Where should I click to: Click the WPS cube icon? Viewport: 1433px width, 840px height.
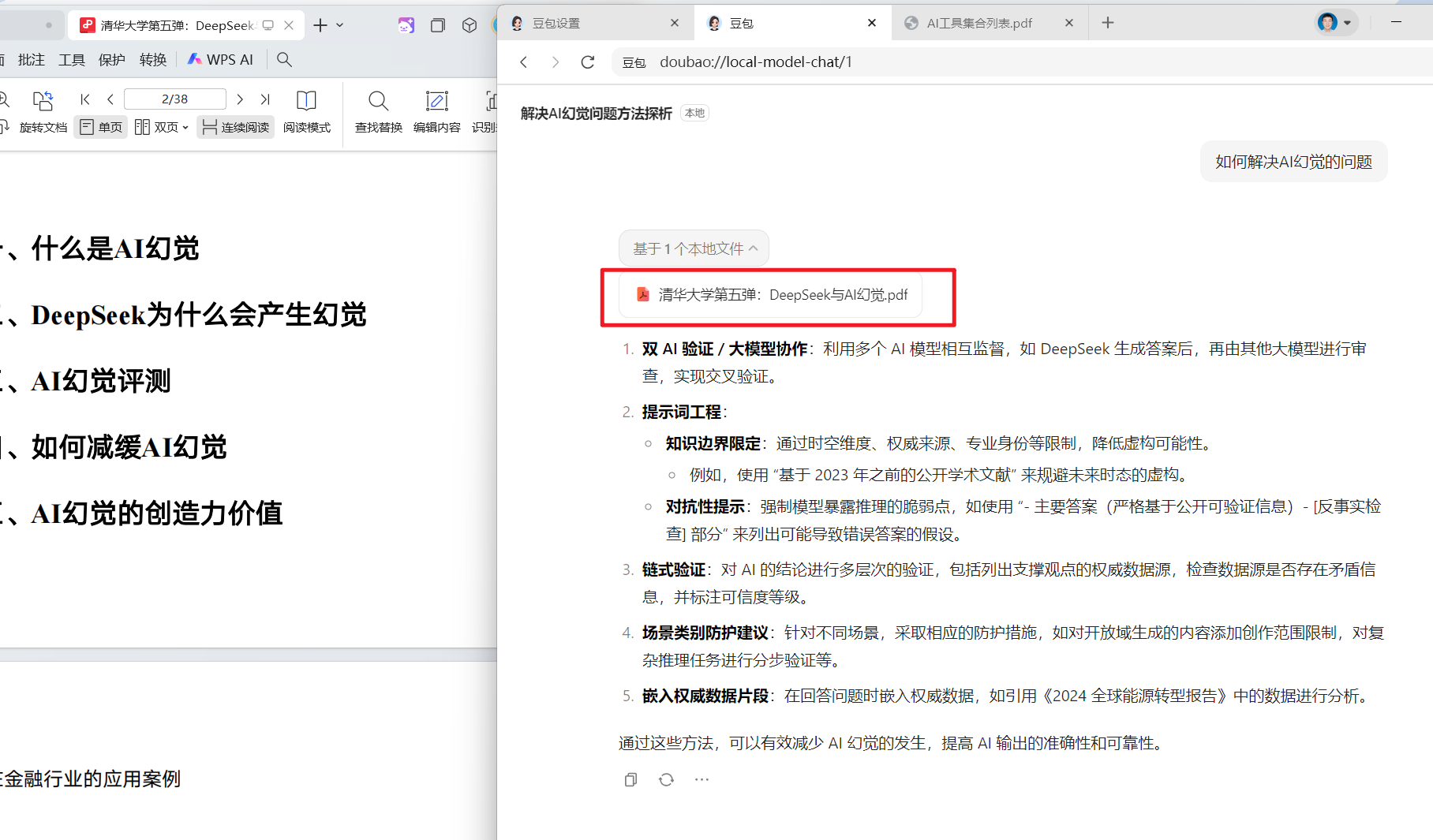[x=470, y=25]
